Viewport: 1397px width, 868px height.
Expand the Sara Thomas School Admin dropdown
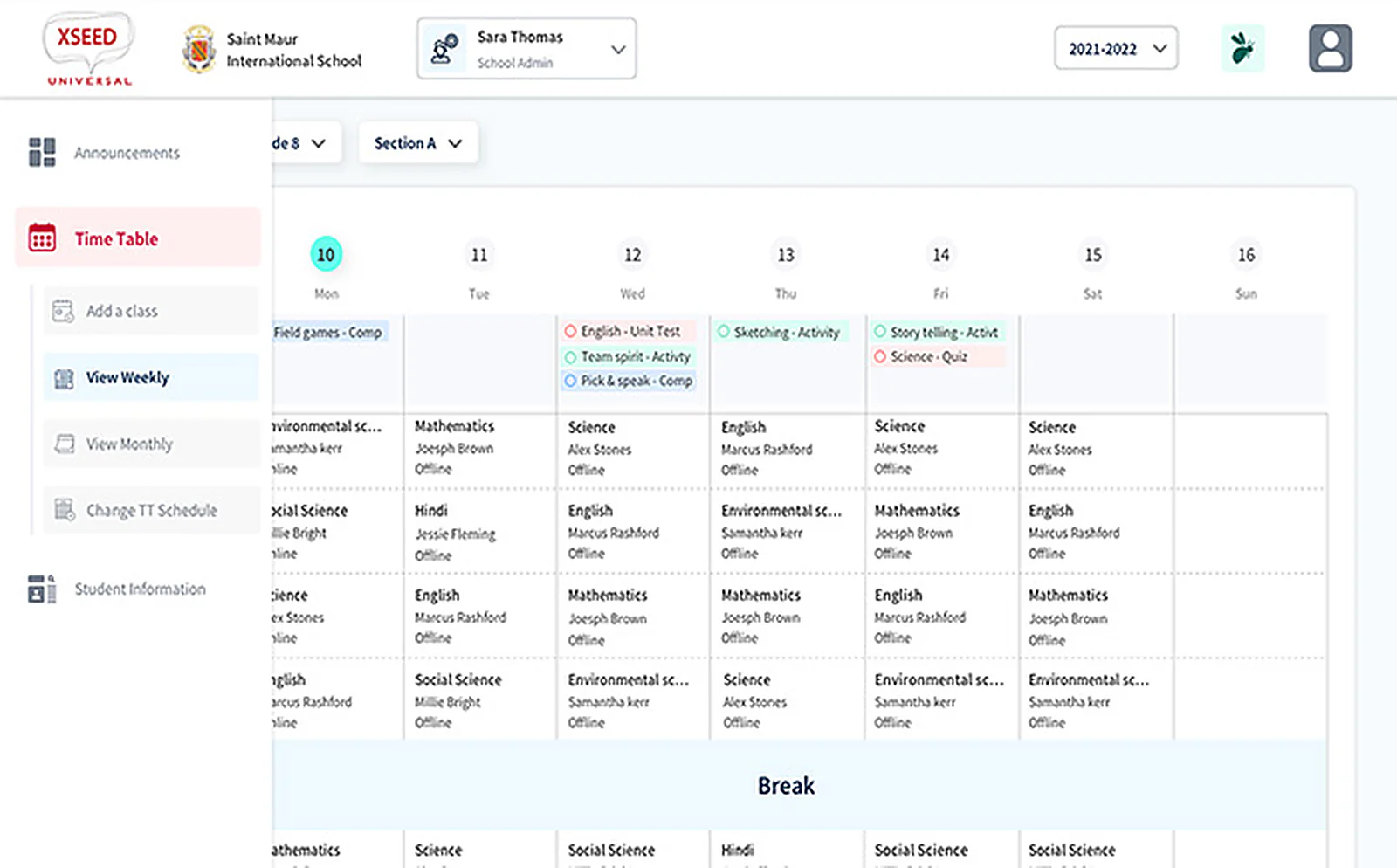coord(526,49)
